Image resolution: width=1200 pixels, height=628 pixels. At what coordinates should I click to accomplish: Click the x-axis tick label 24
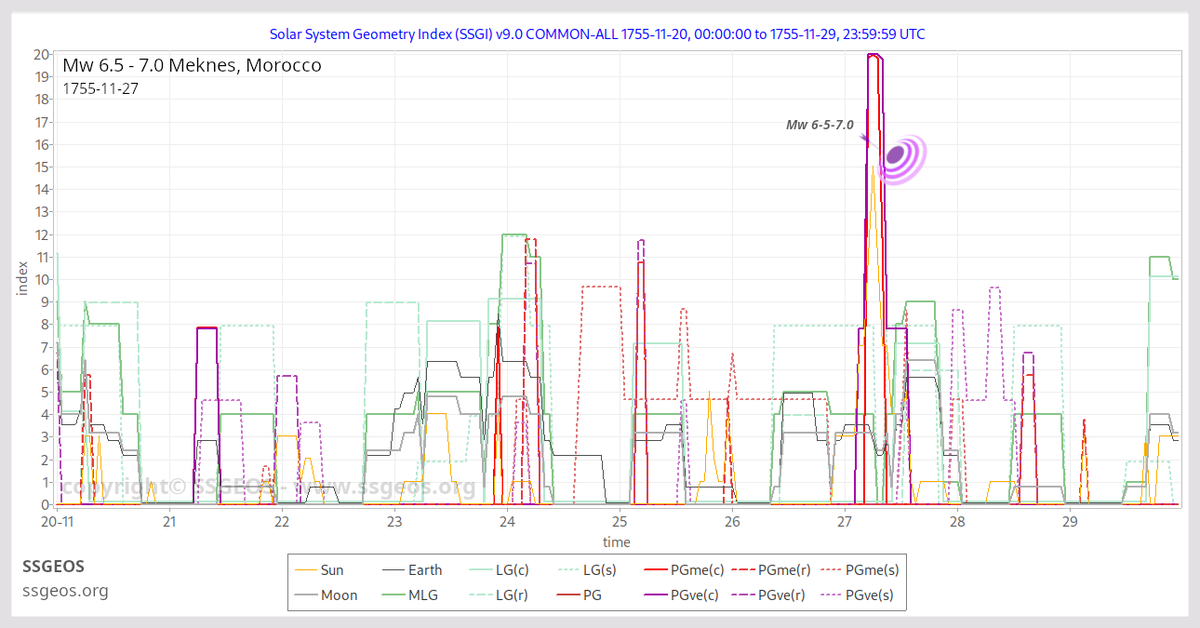click(507, 521)
